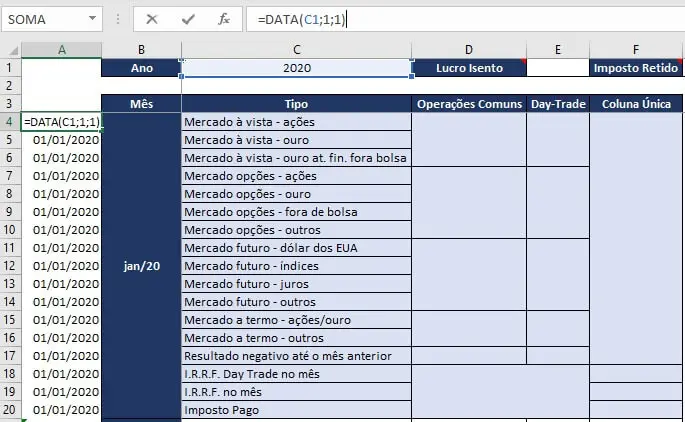Click Mercado a termo - outros cell
This screenshot has width=685, height=422.
click(297, 338)
